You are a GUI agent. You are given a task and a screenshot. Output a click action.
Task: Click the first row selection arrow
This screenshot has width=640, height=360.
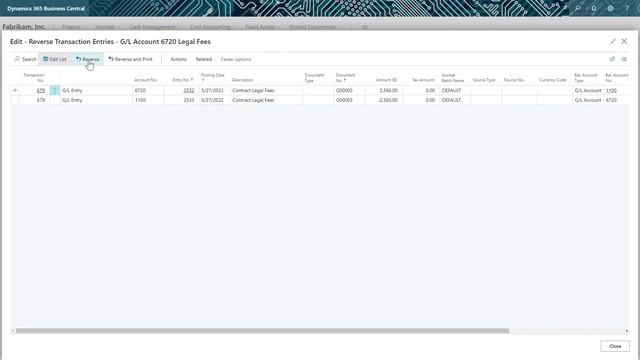[15, 90]
